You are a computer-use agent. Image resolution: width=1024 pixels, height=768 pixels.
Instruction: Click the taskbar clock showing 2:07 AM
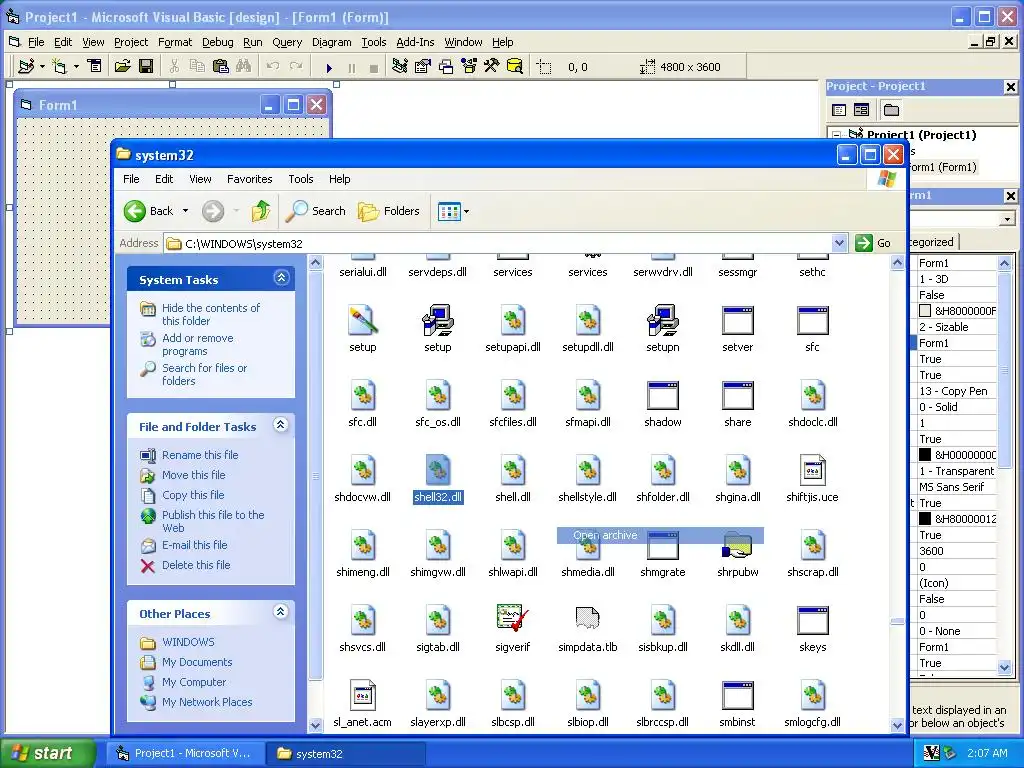(987, 753)
